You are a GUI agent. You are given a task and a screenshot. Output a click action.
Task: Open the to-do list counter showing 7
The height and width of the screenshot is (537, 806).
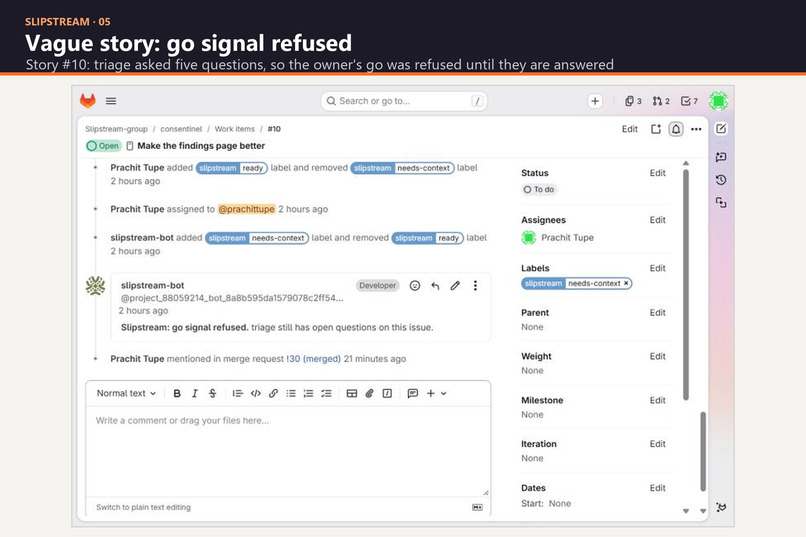[689, 101]
